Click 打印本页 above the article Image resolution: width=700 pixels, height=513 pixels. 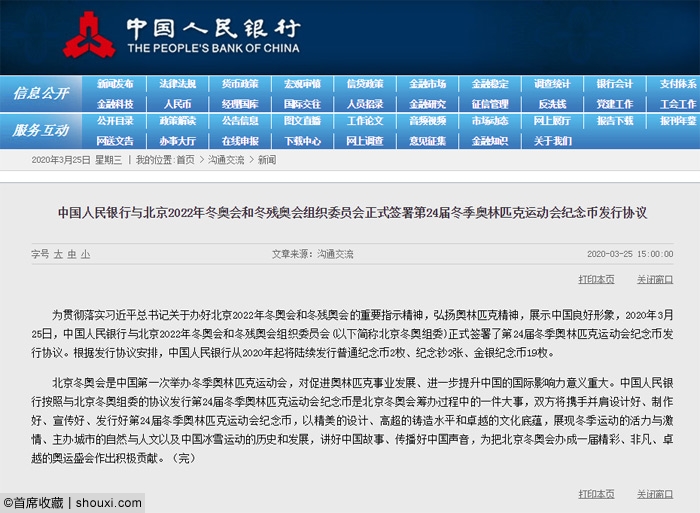tap(596, 279)
